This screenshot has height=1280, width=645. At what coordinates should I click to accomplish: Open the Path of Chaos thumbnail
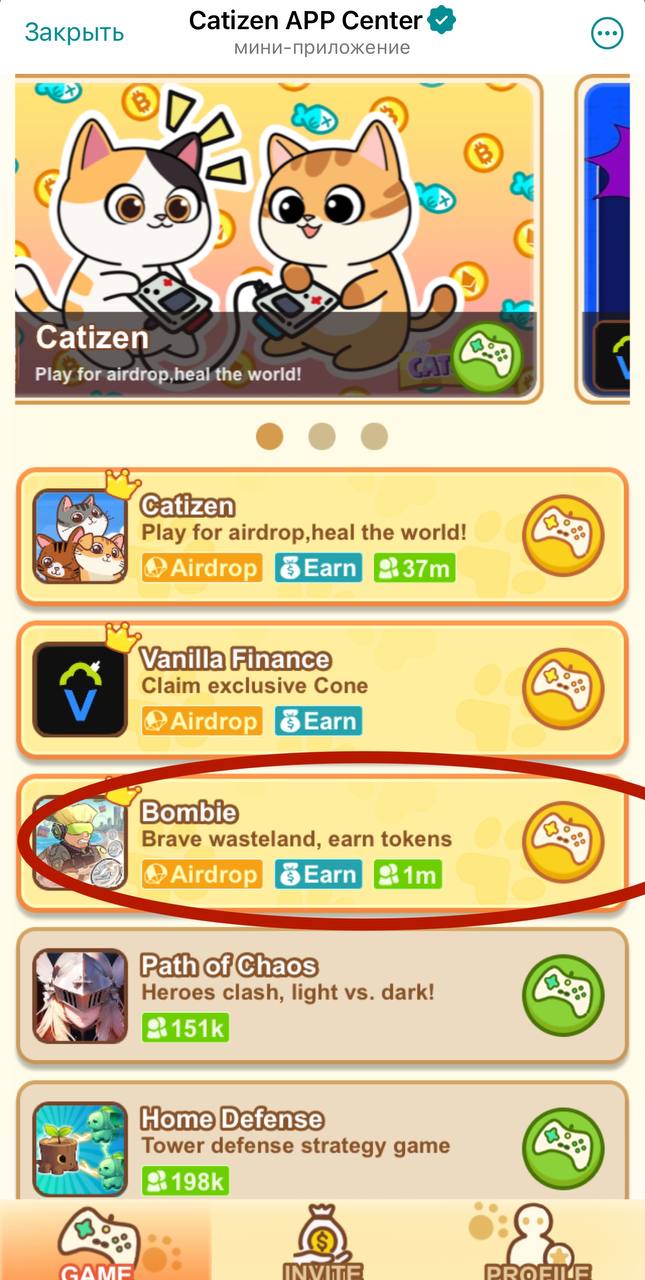[80, 995]
